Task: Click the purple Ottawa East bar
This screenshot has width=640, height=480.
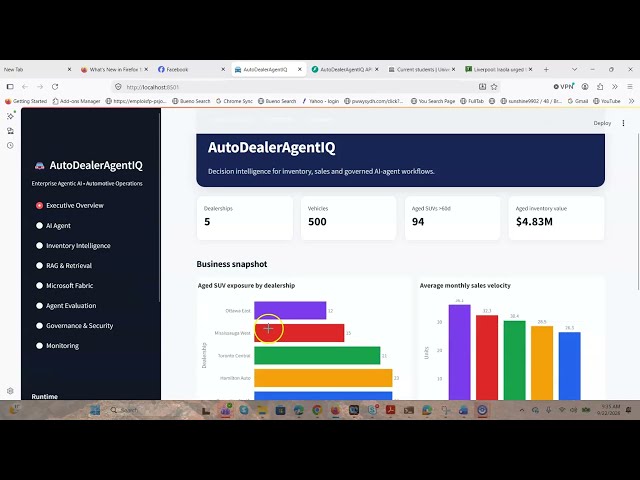Action: (290, 310)
